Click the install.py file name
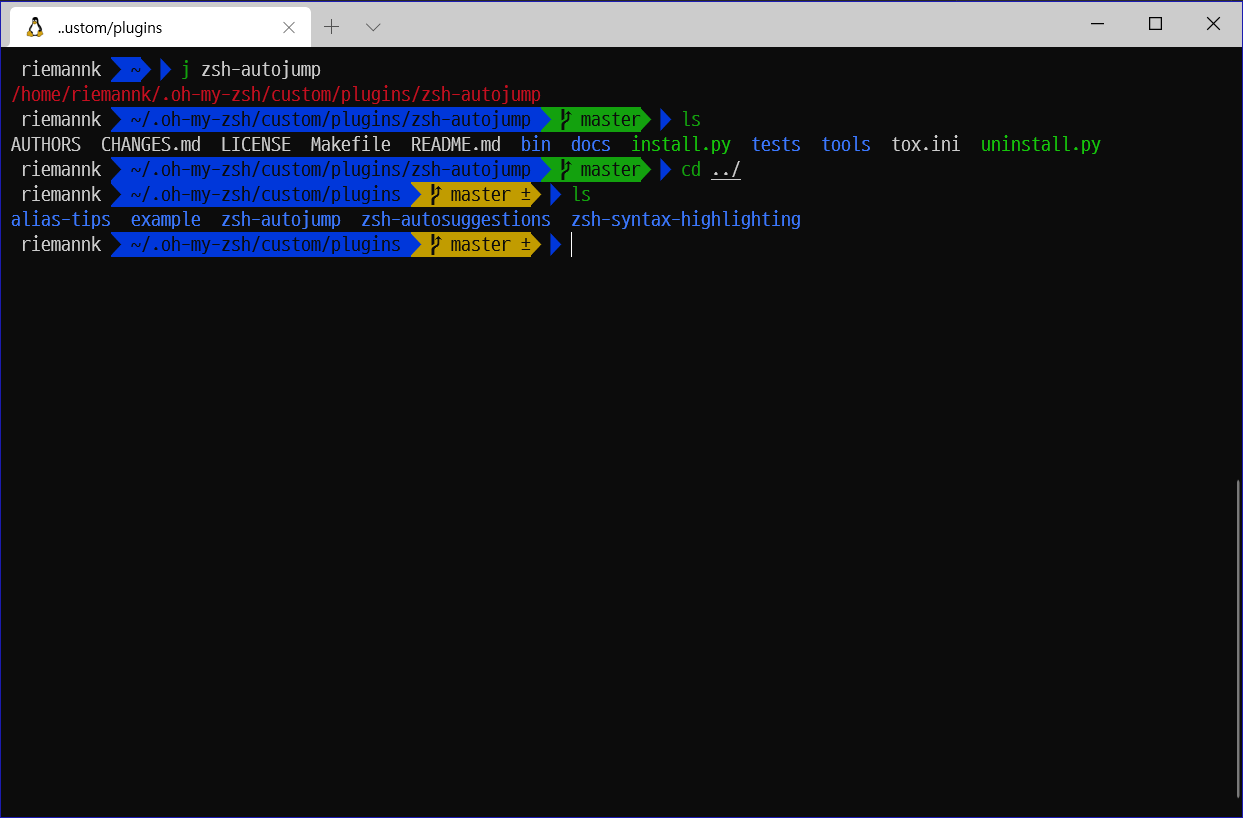1243x818 pixels. [681, 144]
